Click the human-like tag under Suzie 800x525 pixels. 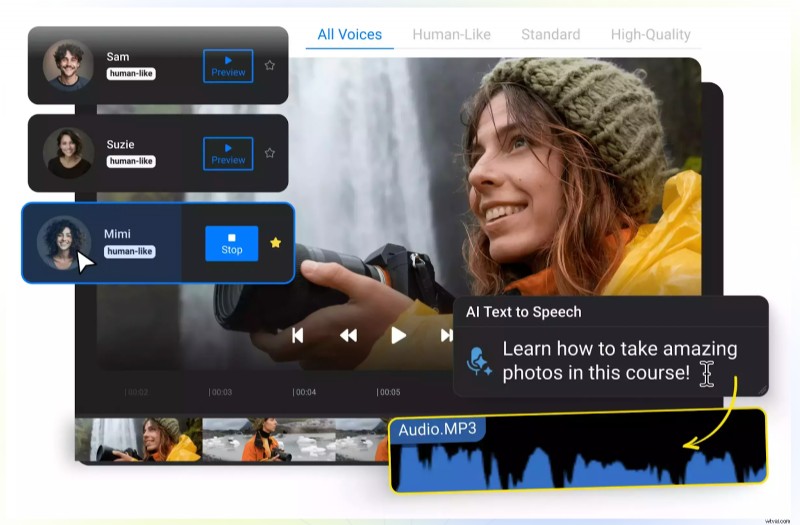pyautogui.click(x=131, y=161)
